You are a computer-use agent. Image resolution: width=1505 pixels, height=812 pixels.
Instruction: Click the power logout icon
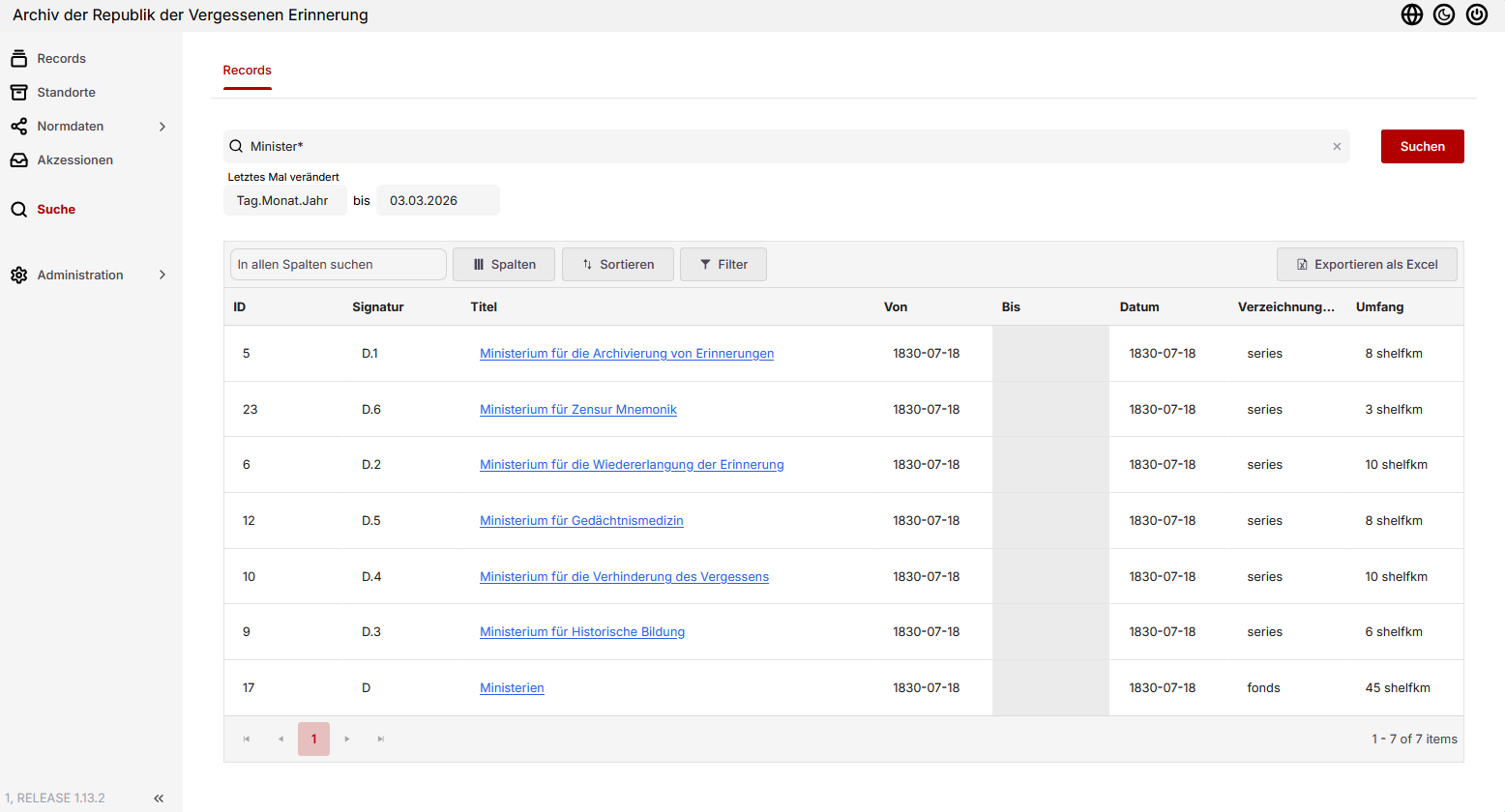(x=1477, y=14)
